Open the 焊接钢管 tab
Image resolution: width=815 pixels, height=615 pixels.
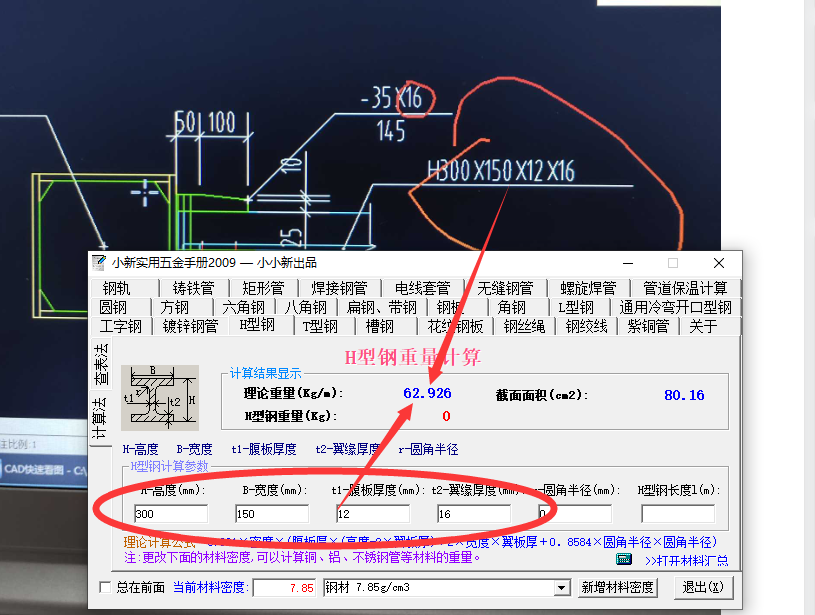[339, 287]
